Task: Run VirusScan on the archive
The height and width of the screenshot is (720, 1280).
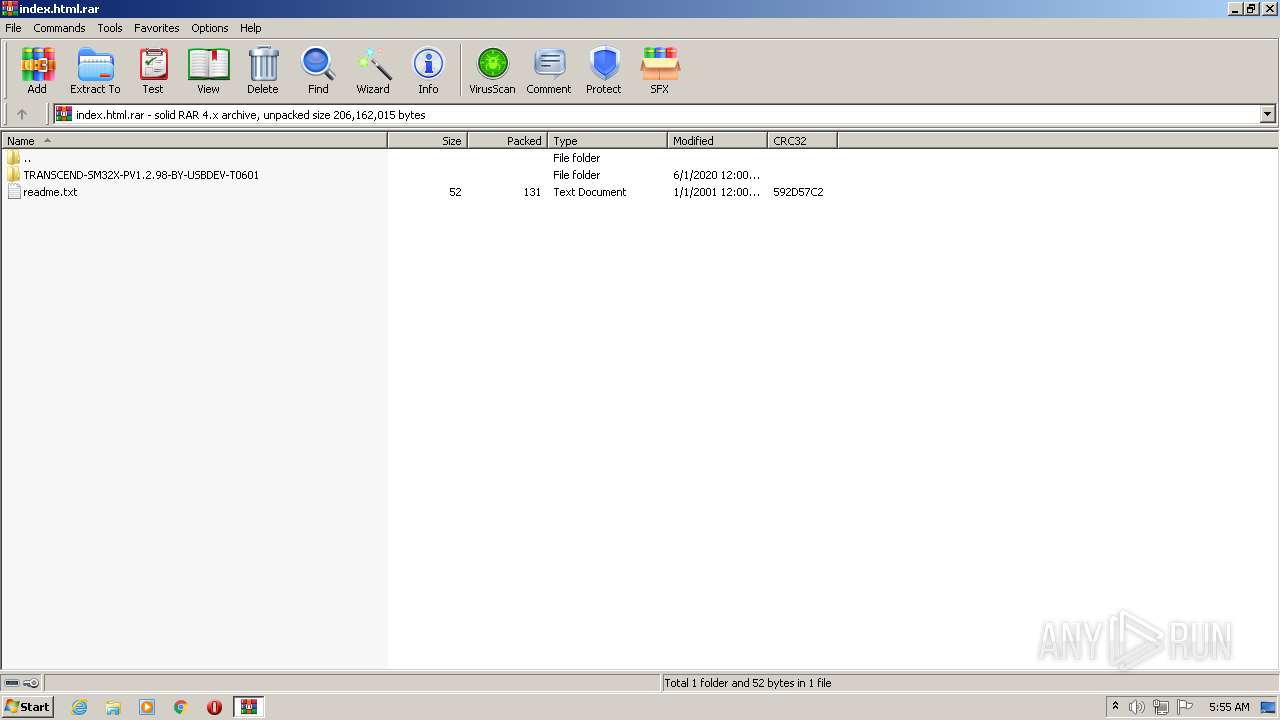Action: (492, 71)
